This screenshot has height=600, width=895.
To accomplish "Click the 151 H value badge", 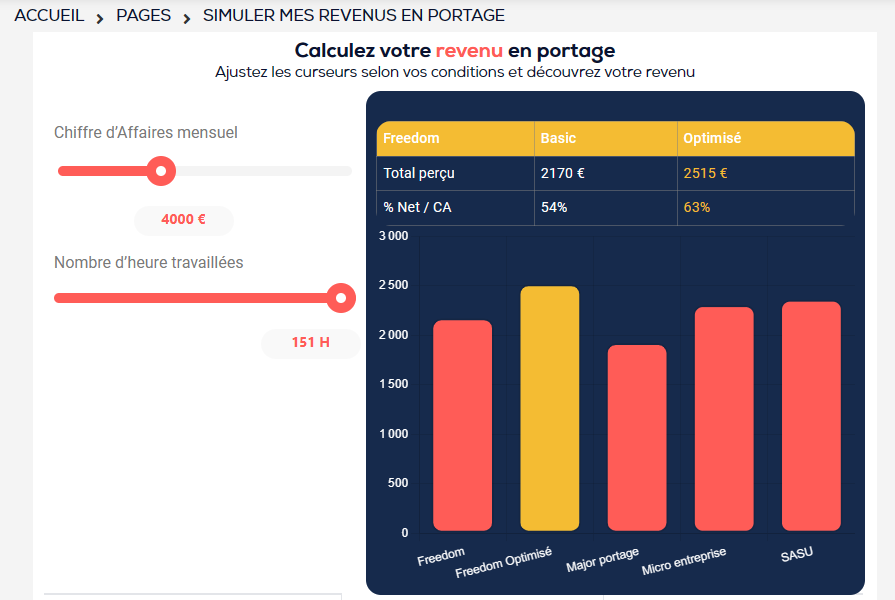I will pyautogui.click(x=311, y=343).
